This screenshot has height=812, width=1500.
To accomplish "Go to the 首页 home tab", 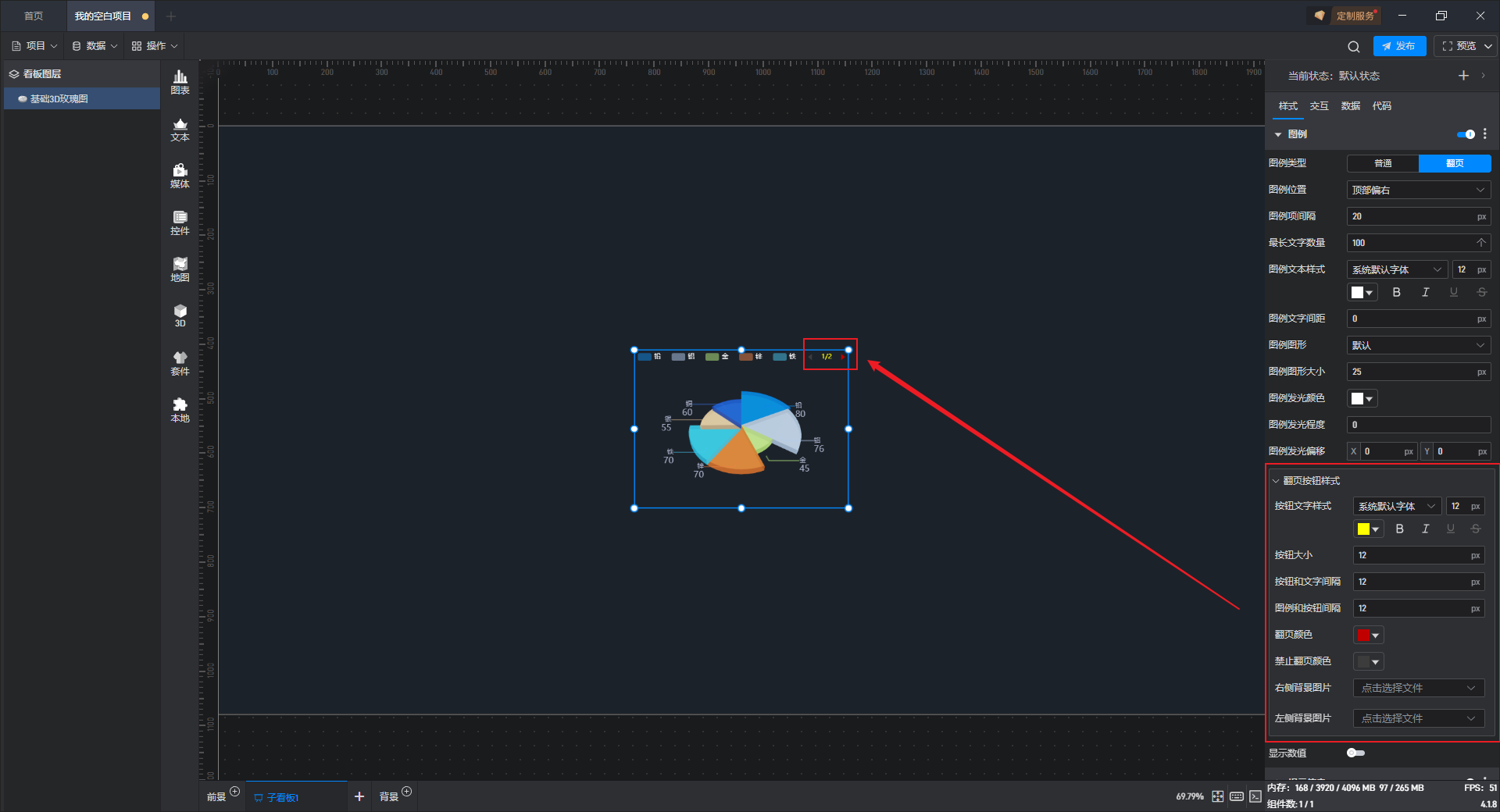I will [x=34, y=16].
